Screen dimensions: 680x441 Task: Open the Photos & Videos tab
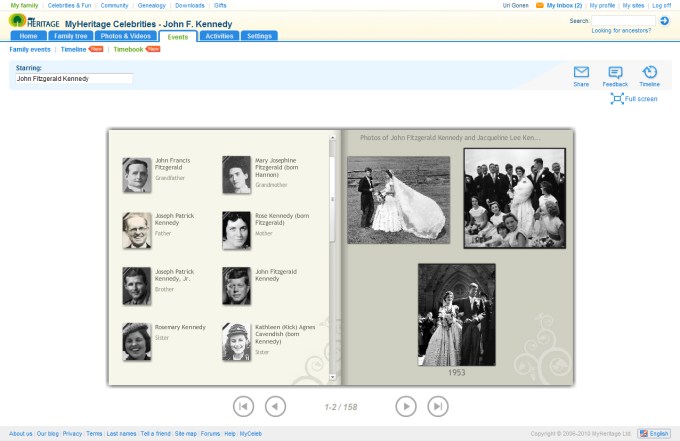(125, 36)
